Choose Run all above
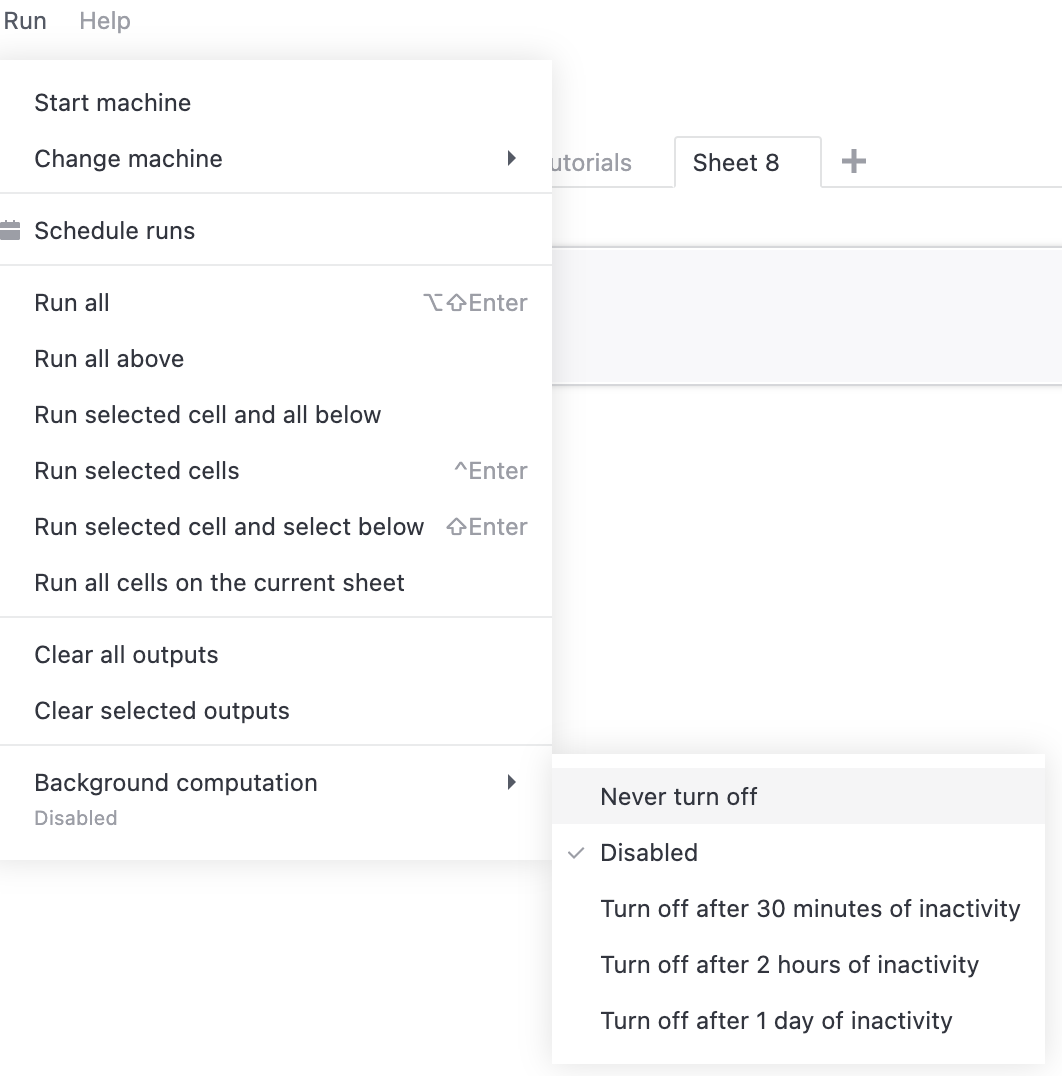Screen dimensions: 1062x1076 108,358
